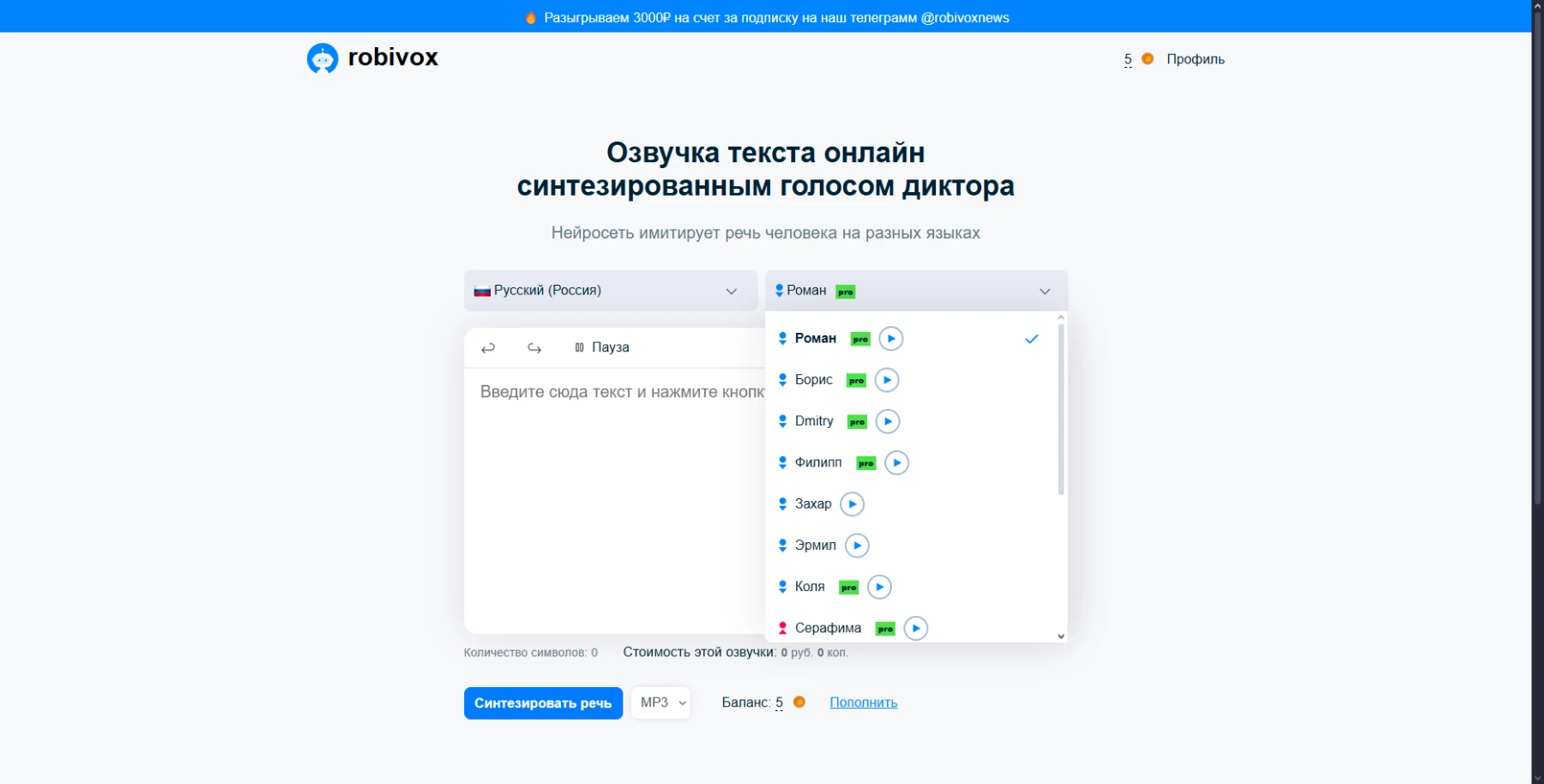The height and width of the screenshot is (784, 1544).
Task: Open the Пополнить link to top up balance
Action: coord(863,702)
